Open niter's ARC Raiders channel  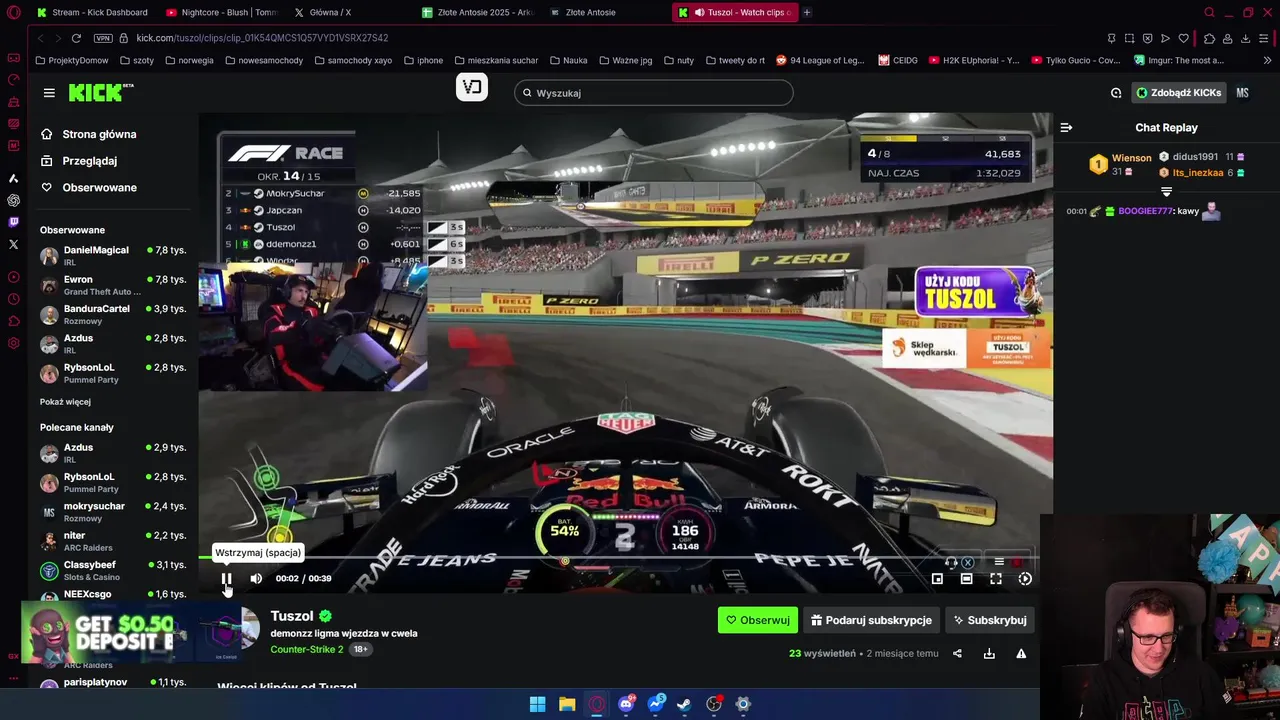coord(112,541)
